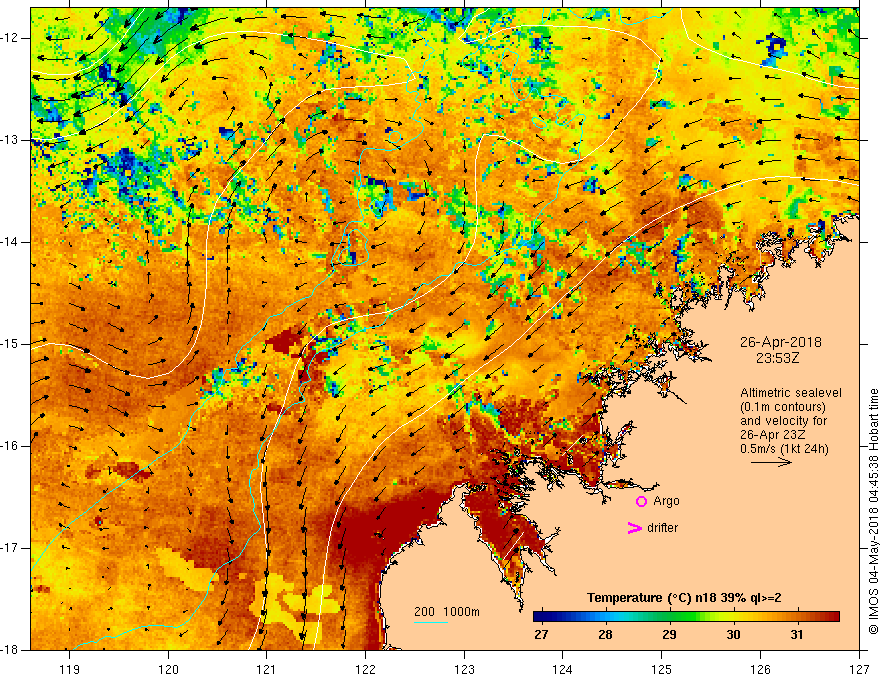This screenshot has height=680, width=880.
Task: Click the '200 1000m' depth contour label
Action: click(447, 612)
